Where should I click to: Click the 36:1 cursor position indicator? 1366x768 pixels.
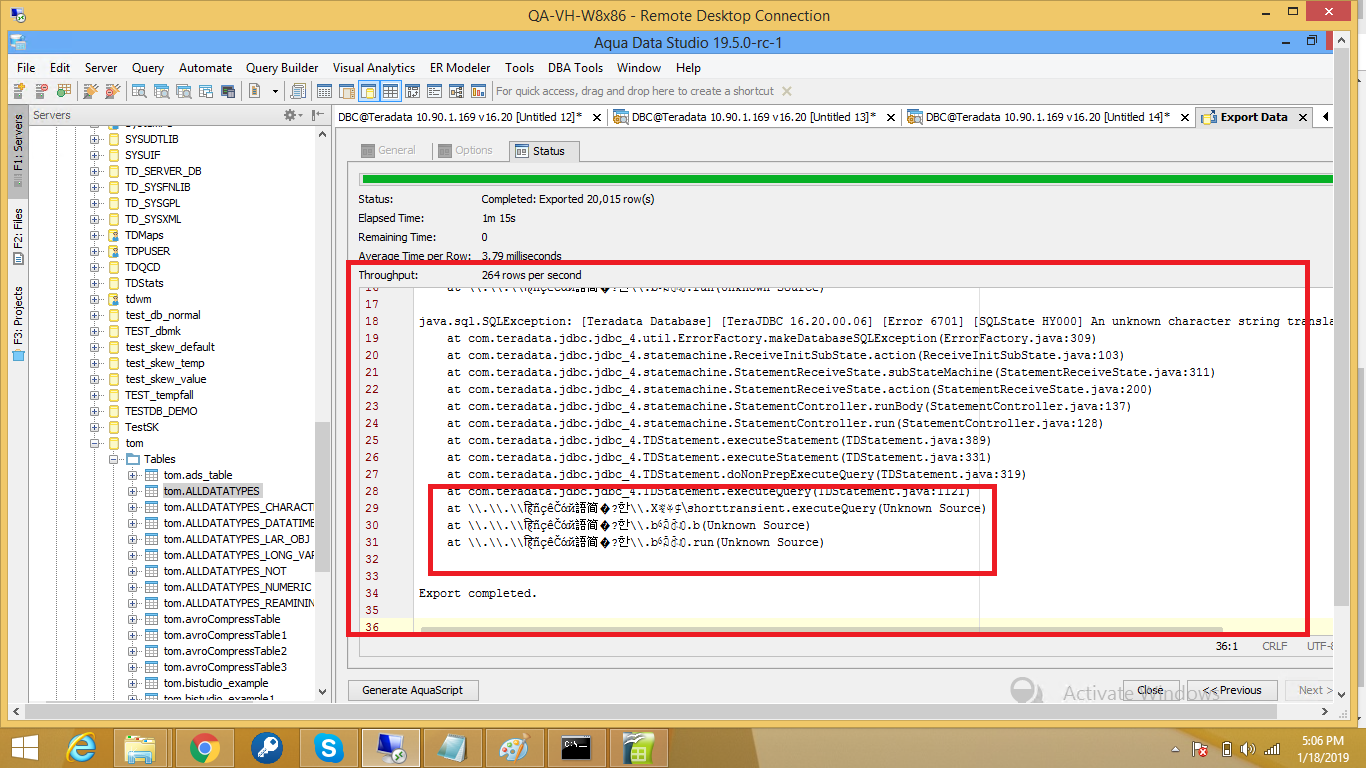pyautogui.click(x=1227, y=646)
